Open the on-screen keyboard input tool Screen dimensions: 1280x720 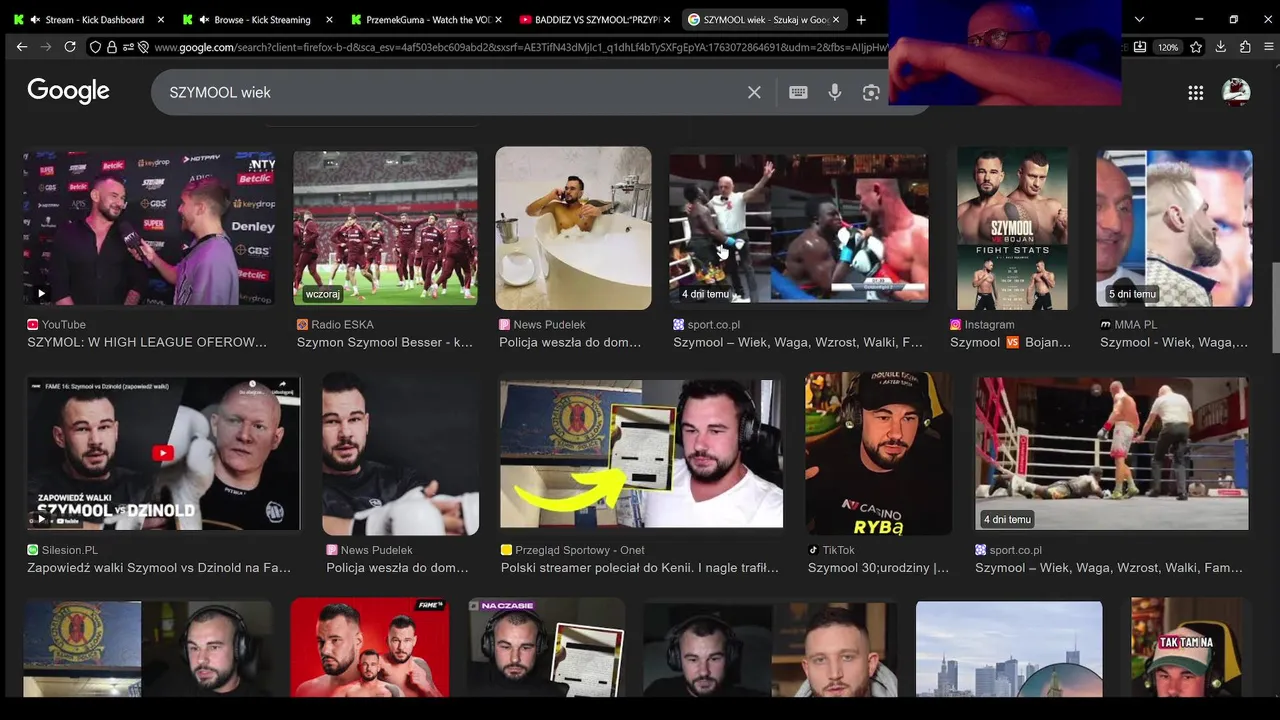pos(798,92)
